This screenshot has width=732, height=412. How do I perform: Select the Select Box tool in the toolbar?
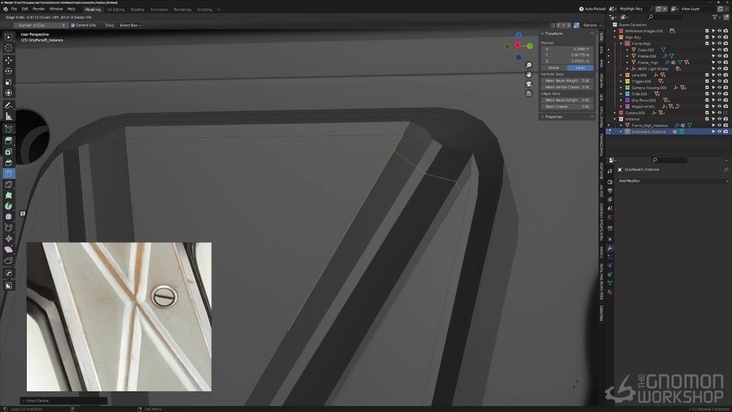[8, 37]
